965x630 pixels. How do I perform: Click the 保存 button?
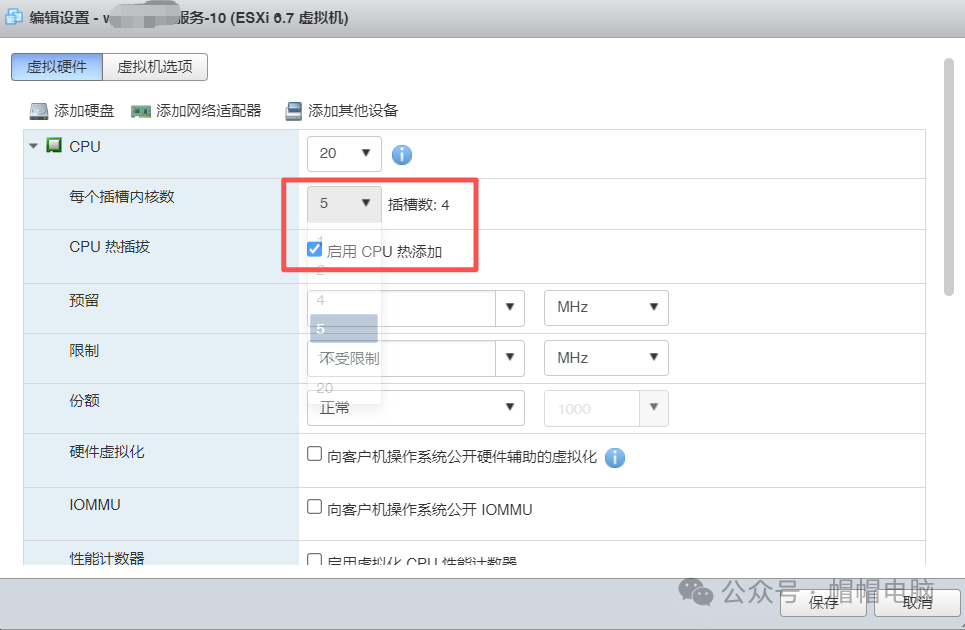point(823,603)
